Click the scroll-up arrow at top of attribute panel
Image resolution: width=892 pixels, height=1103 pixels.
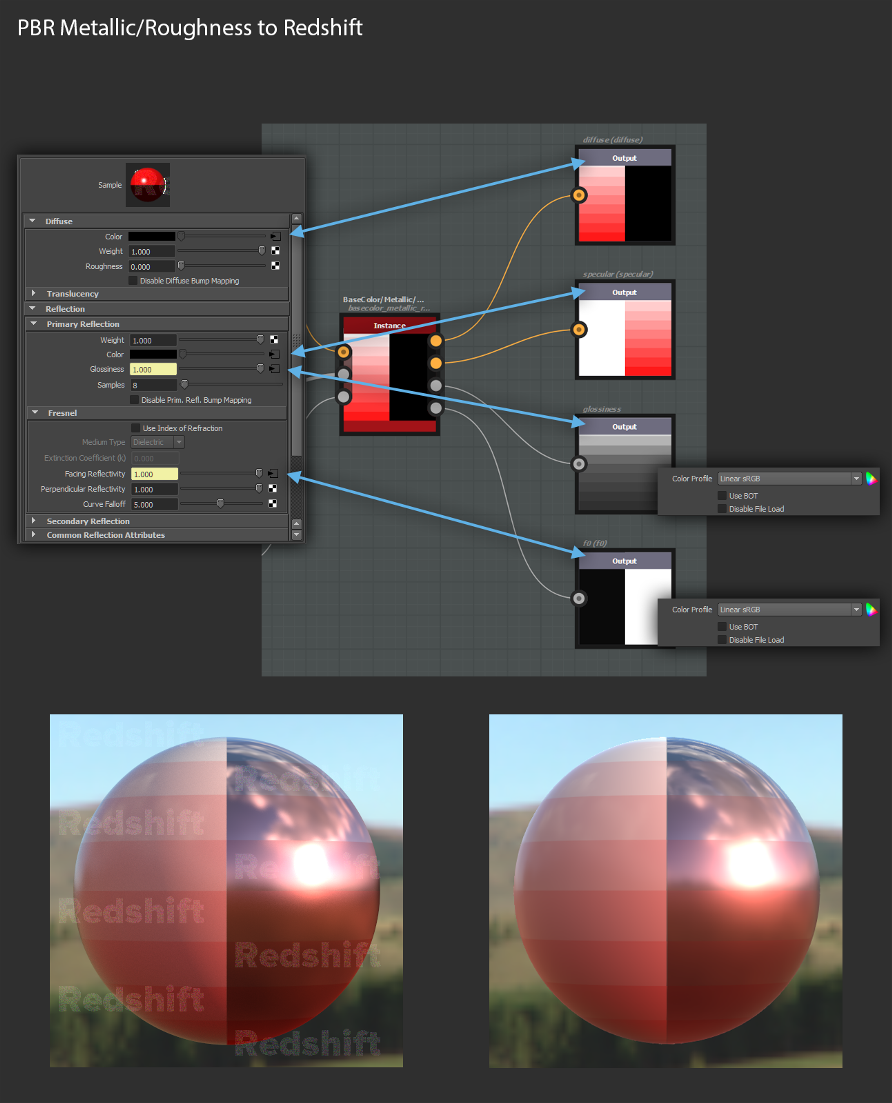[x=296, y=219]
